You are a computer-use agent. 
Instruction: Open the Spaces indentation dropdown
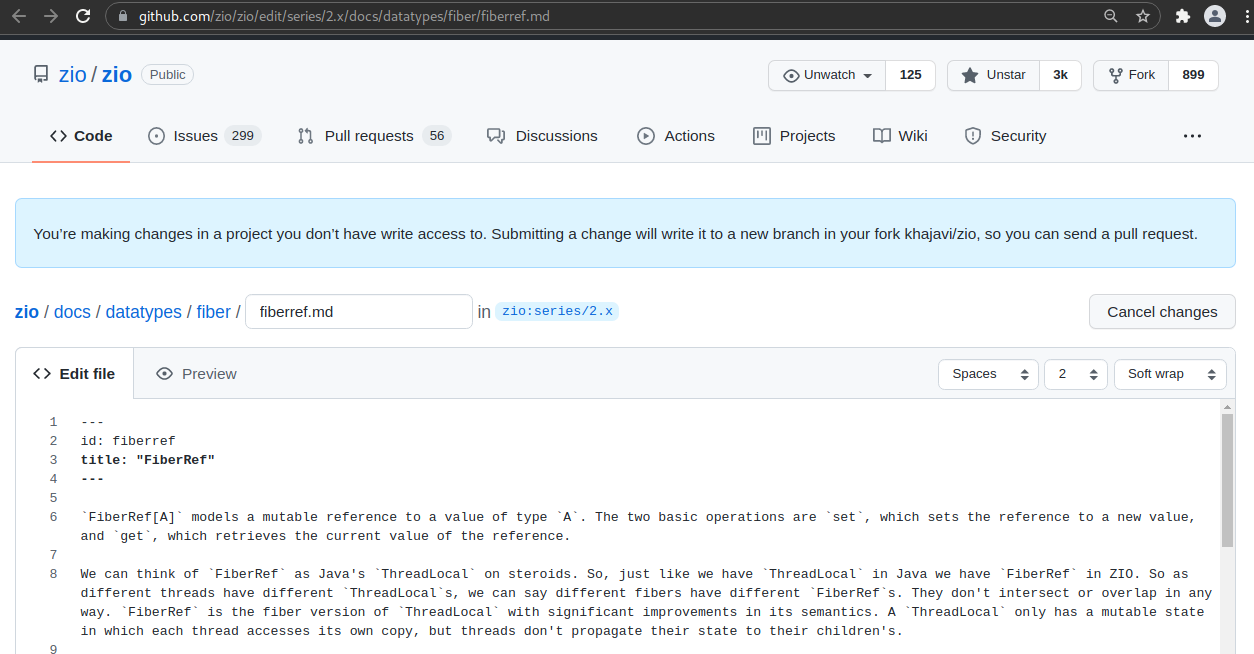(x=988, y=373)
